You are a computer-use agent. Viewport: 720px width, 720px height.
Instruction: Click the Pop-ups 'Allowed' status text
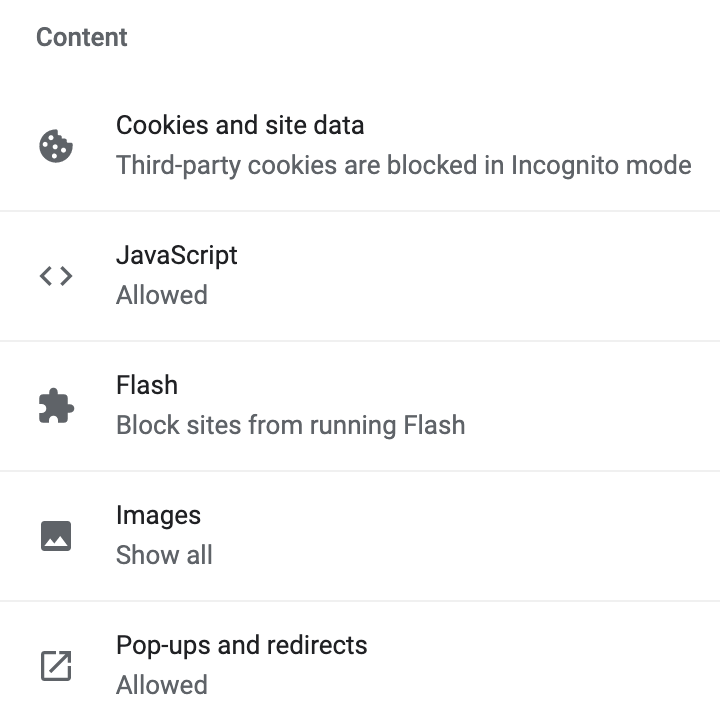pyautogui.click(x=162, y=685)
